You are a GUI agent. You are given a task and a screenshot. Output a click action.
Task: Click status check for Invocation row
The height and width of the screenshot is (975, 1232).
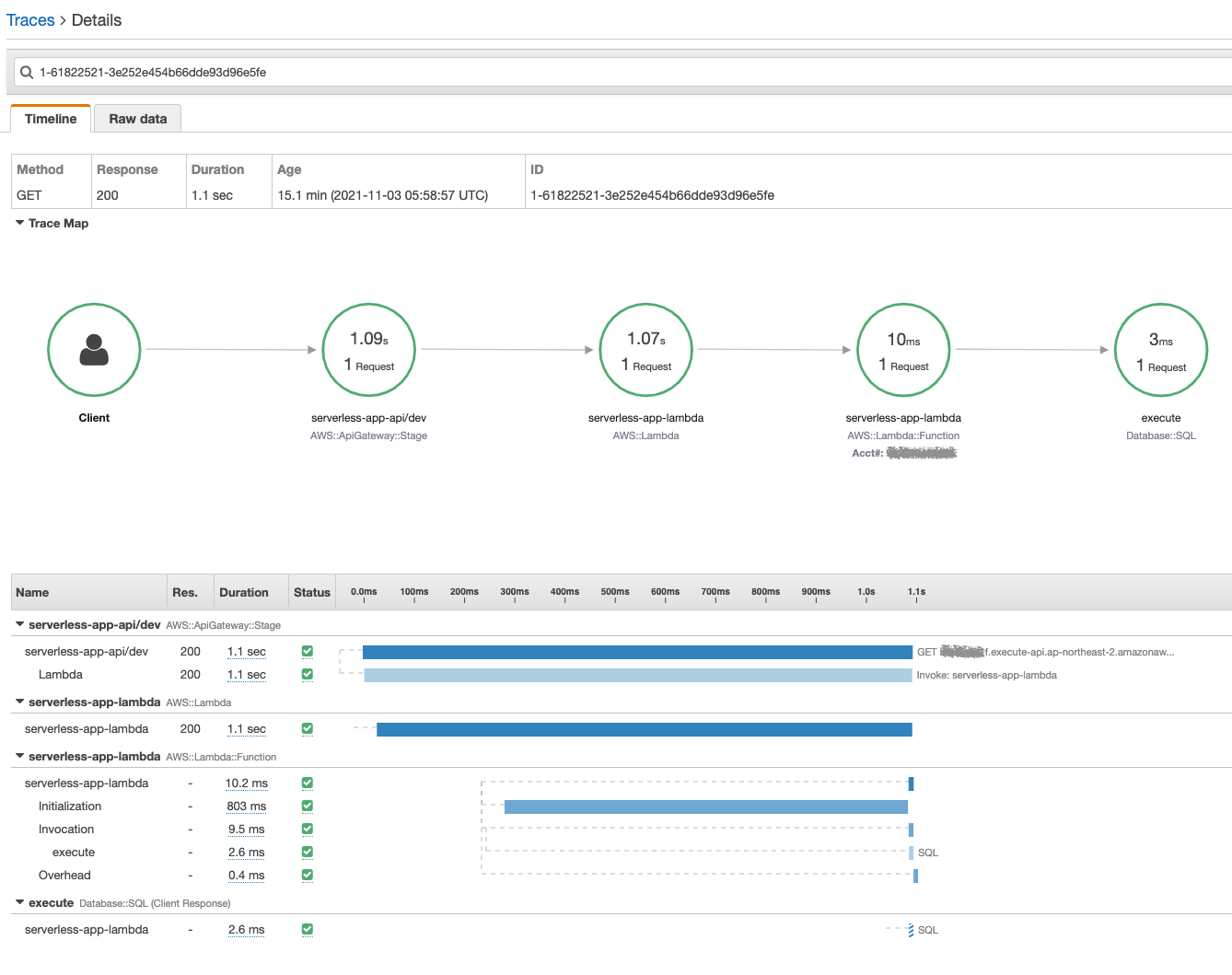point(308,829)
